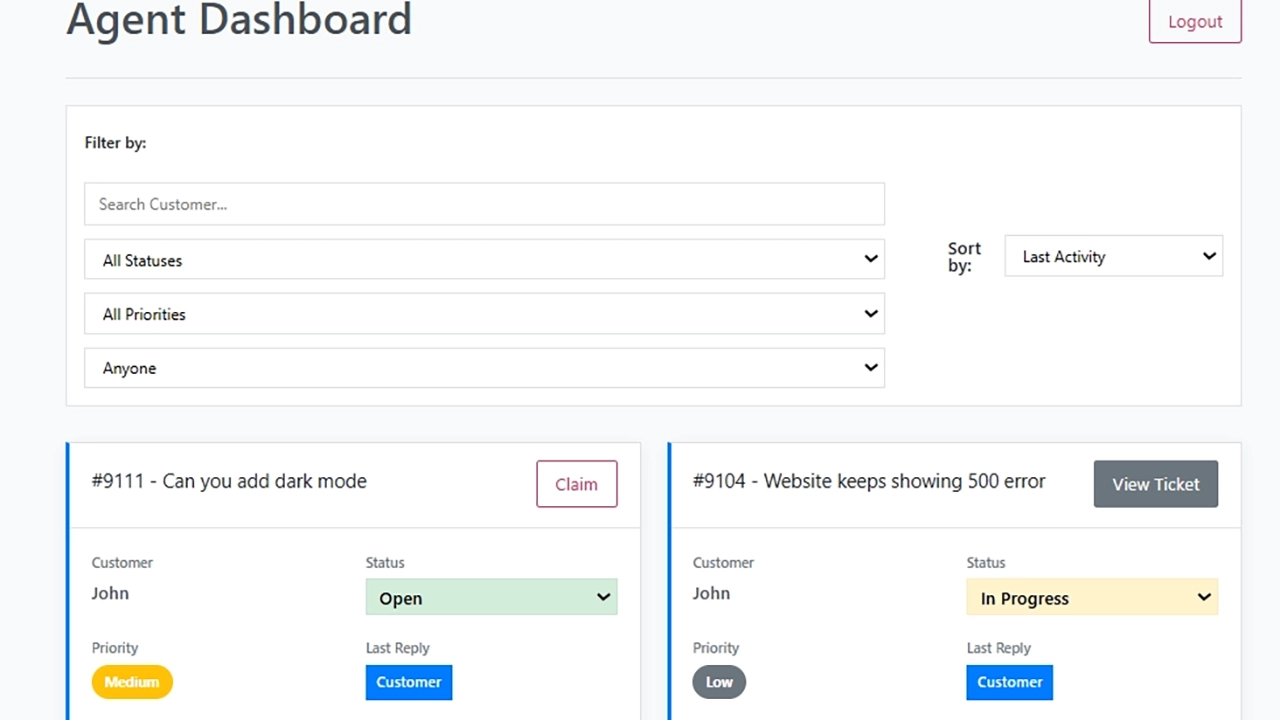Screen dimensions: 1280x720
Task: Change the Open status dropdown on ticket #9111
Action: [x=491, y=598]
